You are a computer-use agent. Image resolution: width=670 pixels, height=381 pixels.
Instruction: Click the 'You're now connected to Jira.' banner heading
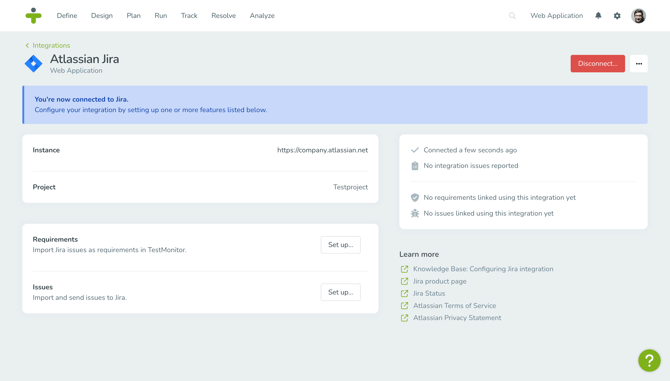click(x=81, y=99)
